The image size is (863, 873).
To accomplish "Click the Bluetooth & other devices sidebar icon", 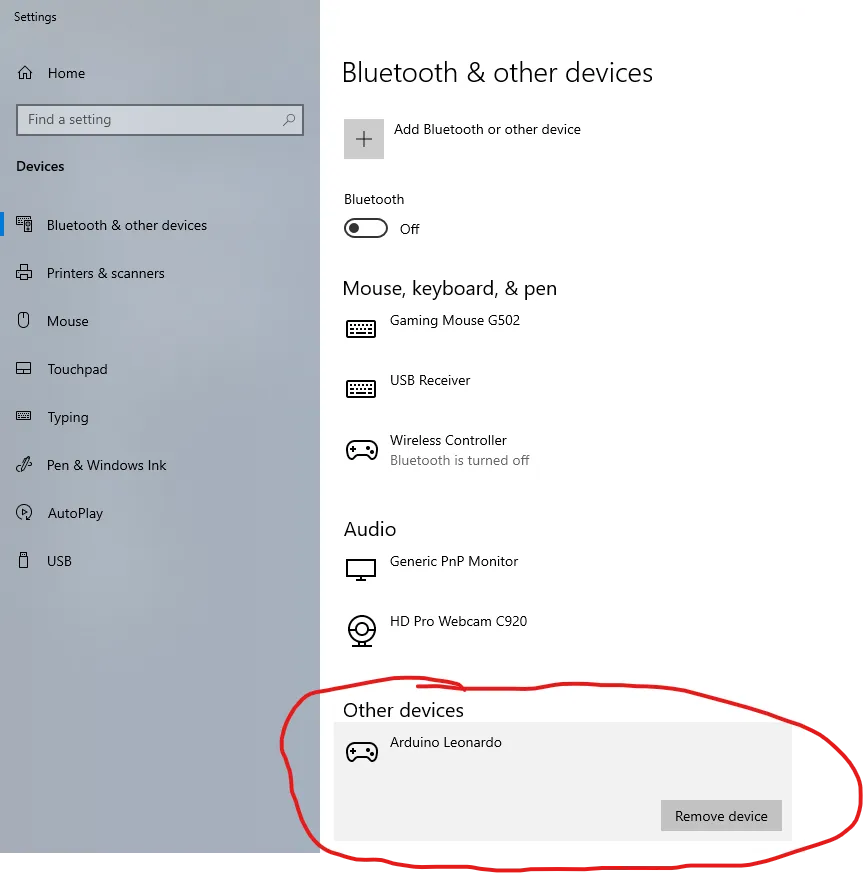I will (x=24, y=224).
